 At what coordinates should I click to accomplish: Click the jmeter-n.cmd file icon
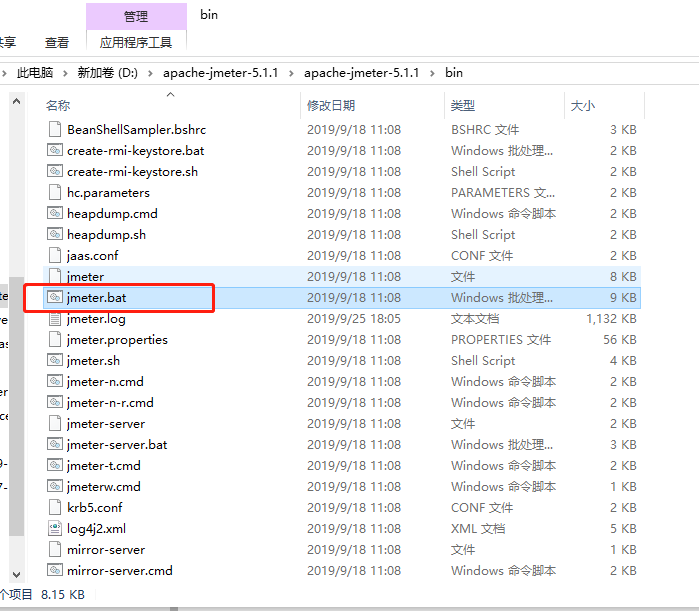[55, 381]
